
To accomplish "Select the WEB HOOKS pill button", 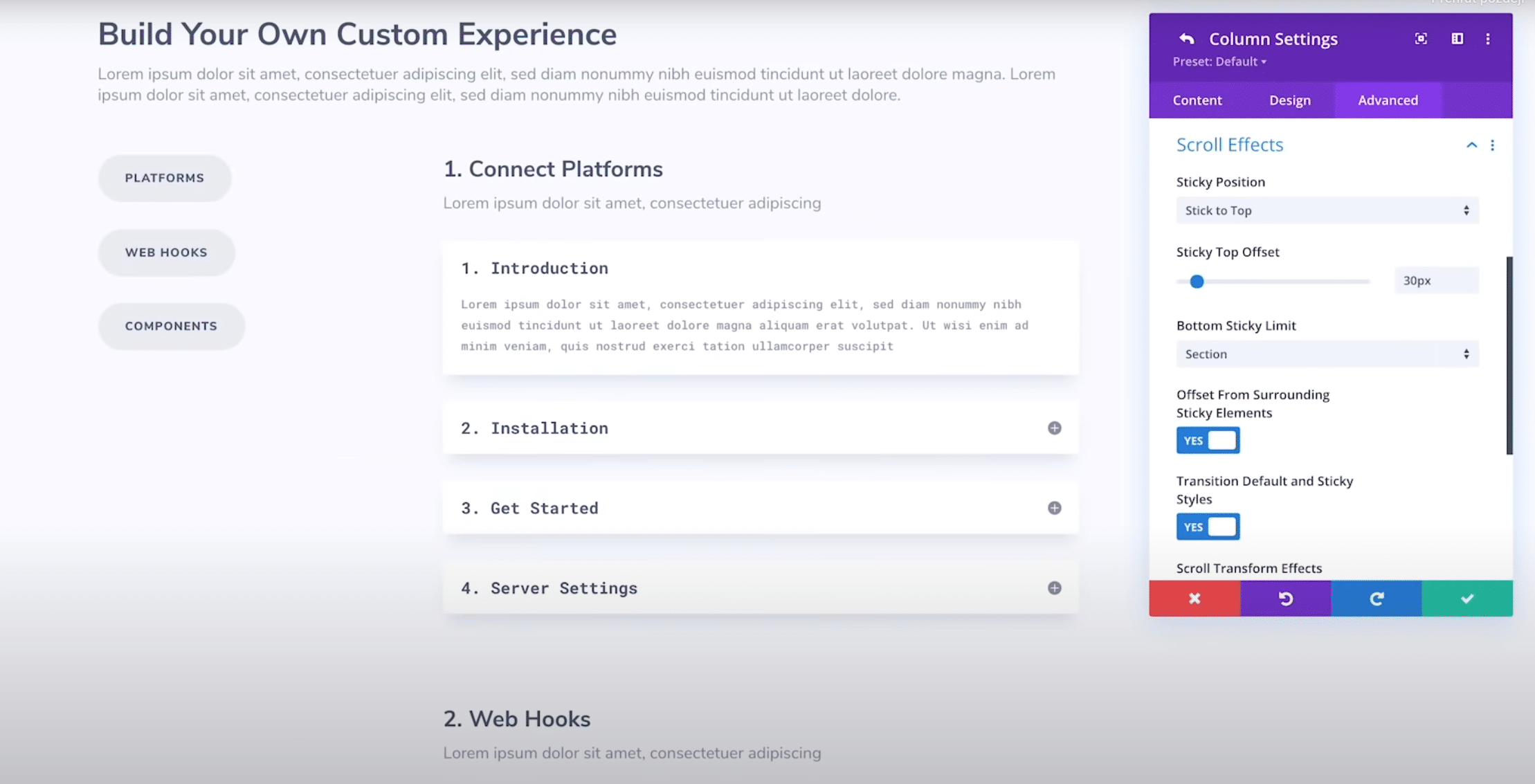I will click(165, 252).
